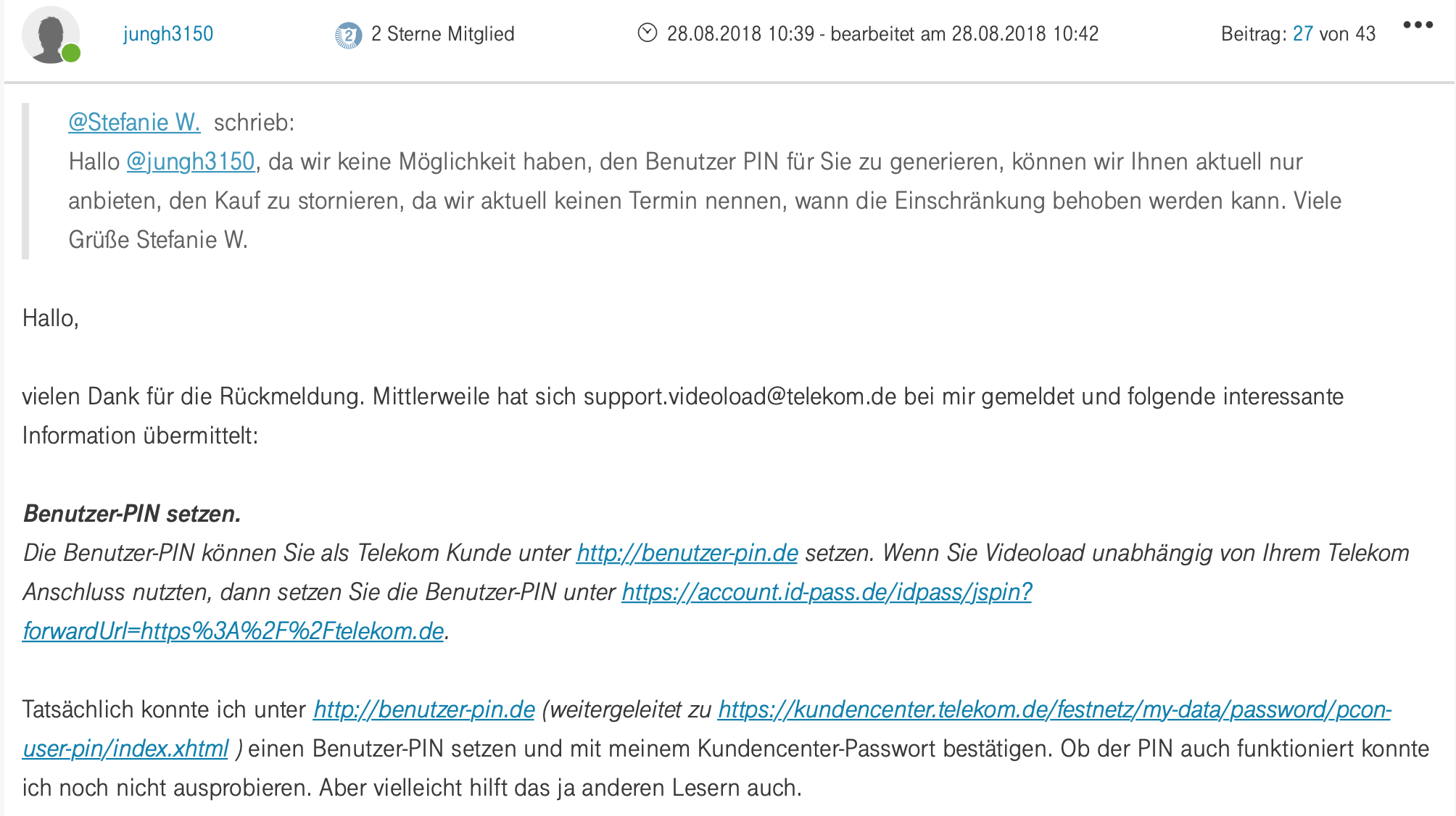This screenshot has width=1456, height=816.
Task: Click jungh3150's profile avatar
Action: coord(50,34)
